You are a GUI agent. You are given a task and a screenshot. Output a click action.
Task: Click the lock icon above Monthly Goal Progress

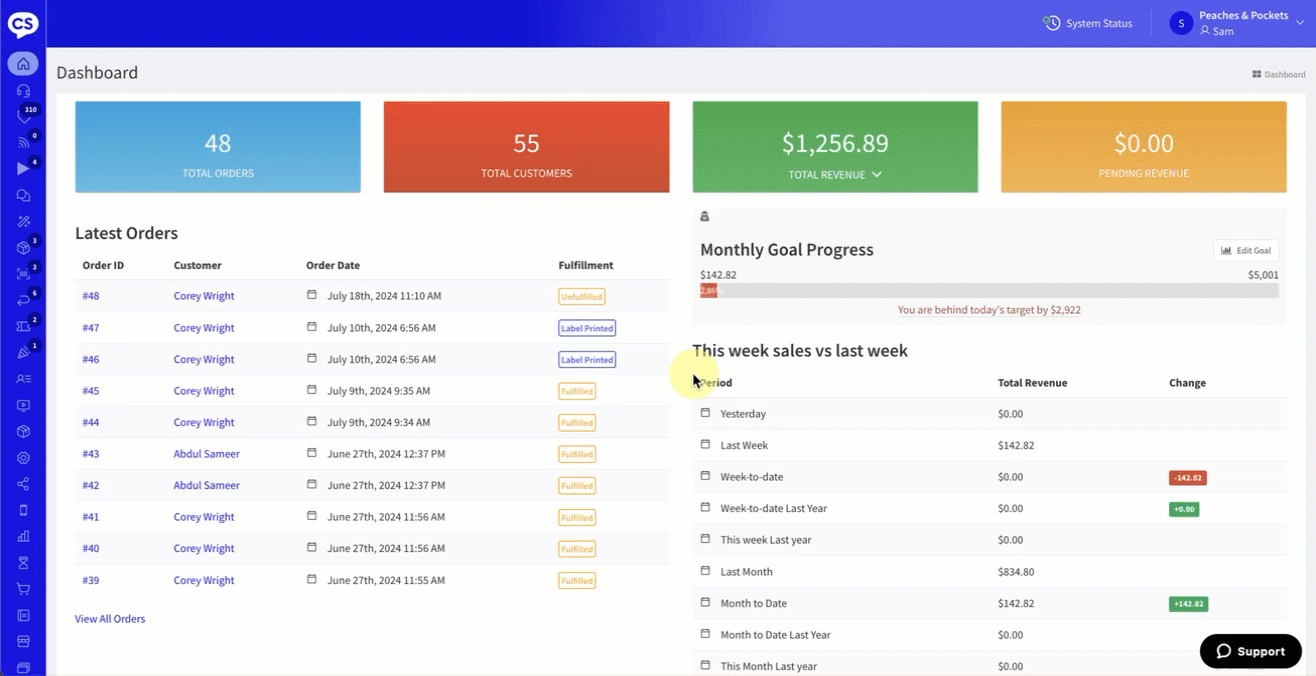point(704,217)
